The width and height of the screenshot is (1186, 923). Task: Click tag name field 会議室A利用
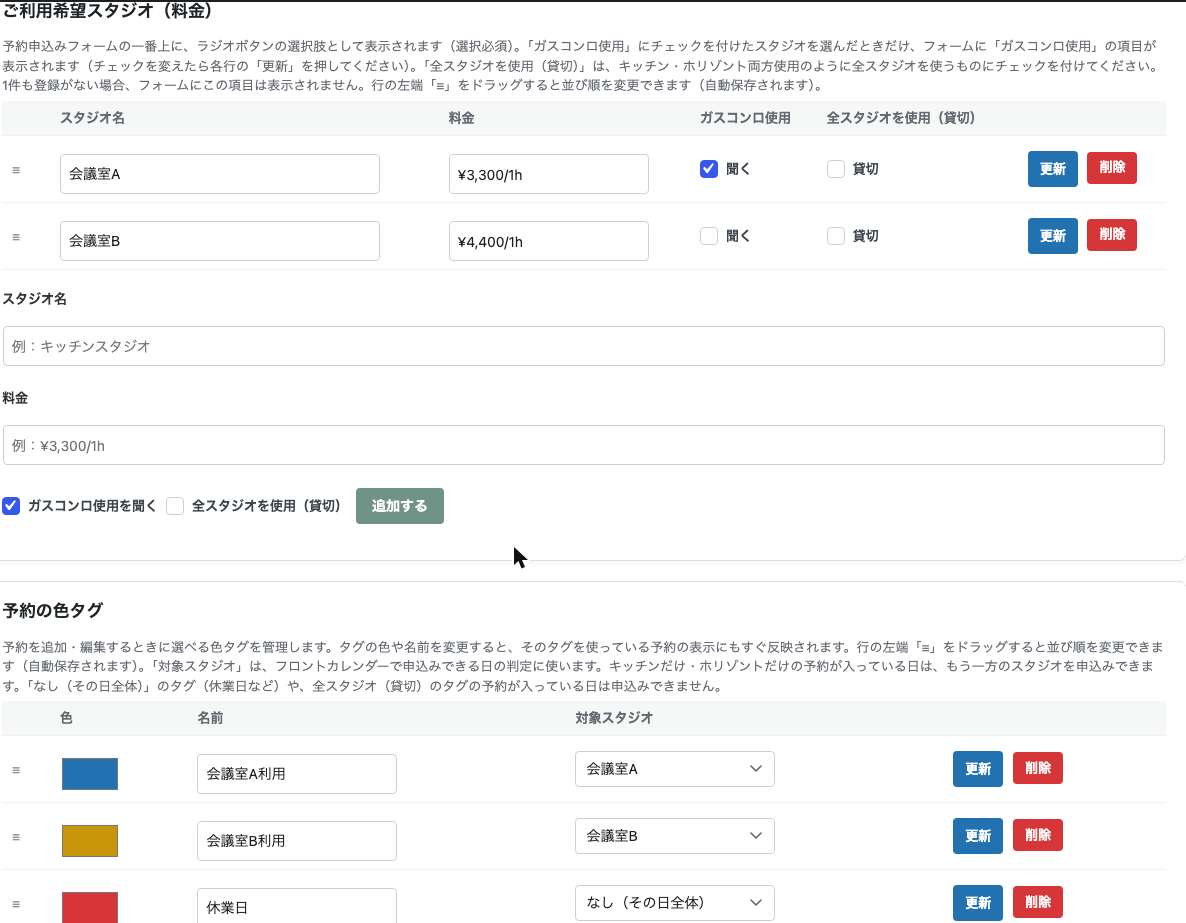(296, 774)
